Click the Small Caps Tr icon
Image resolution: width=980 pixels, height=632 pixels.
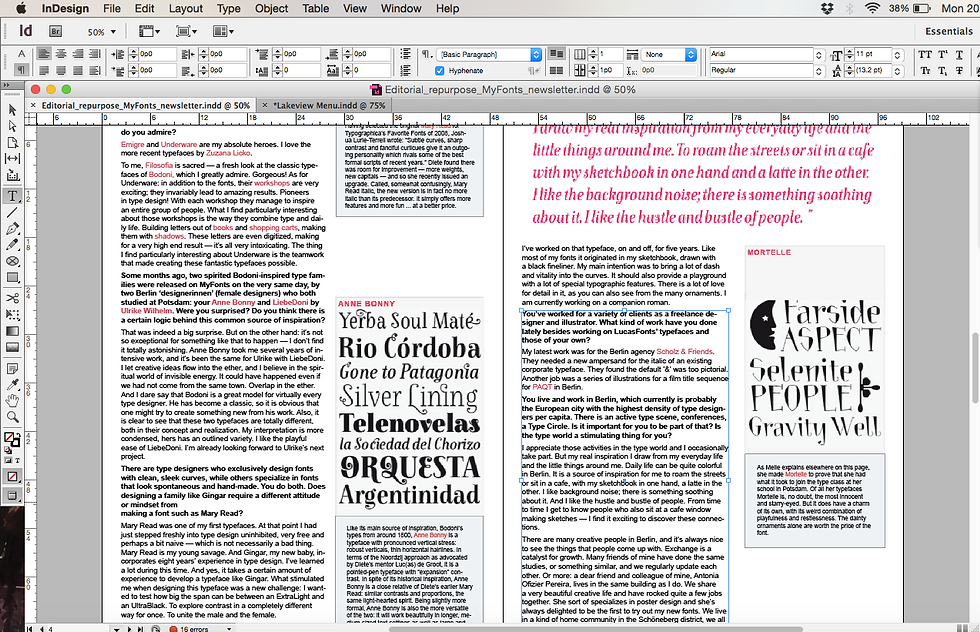coord(925,71)
